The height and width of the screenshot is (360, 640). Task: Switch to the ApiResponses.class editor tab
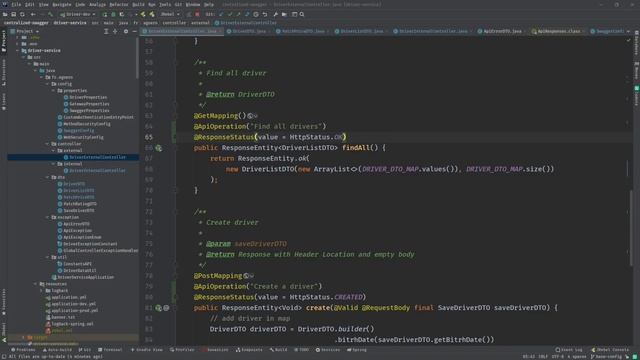558,31
